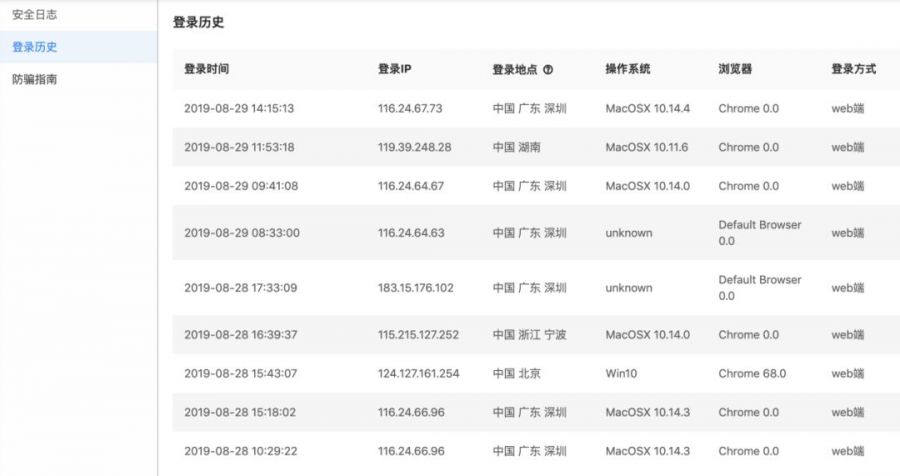Select 登录历史 sidebar item
The image size is (900, 476).
pyautogui.click(x=34, y=47)
